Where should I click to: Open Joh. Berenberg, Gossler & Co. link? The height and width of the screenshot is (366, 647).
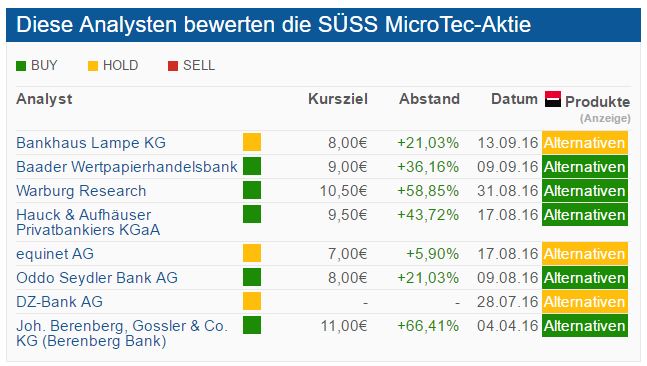pos(122,333)
